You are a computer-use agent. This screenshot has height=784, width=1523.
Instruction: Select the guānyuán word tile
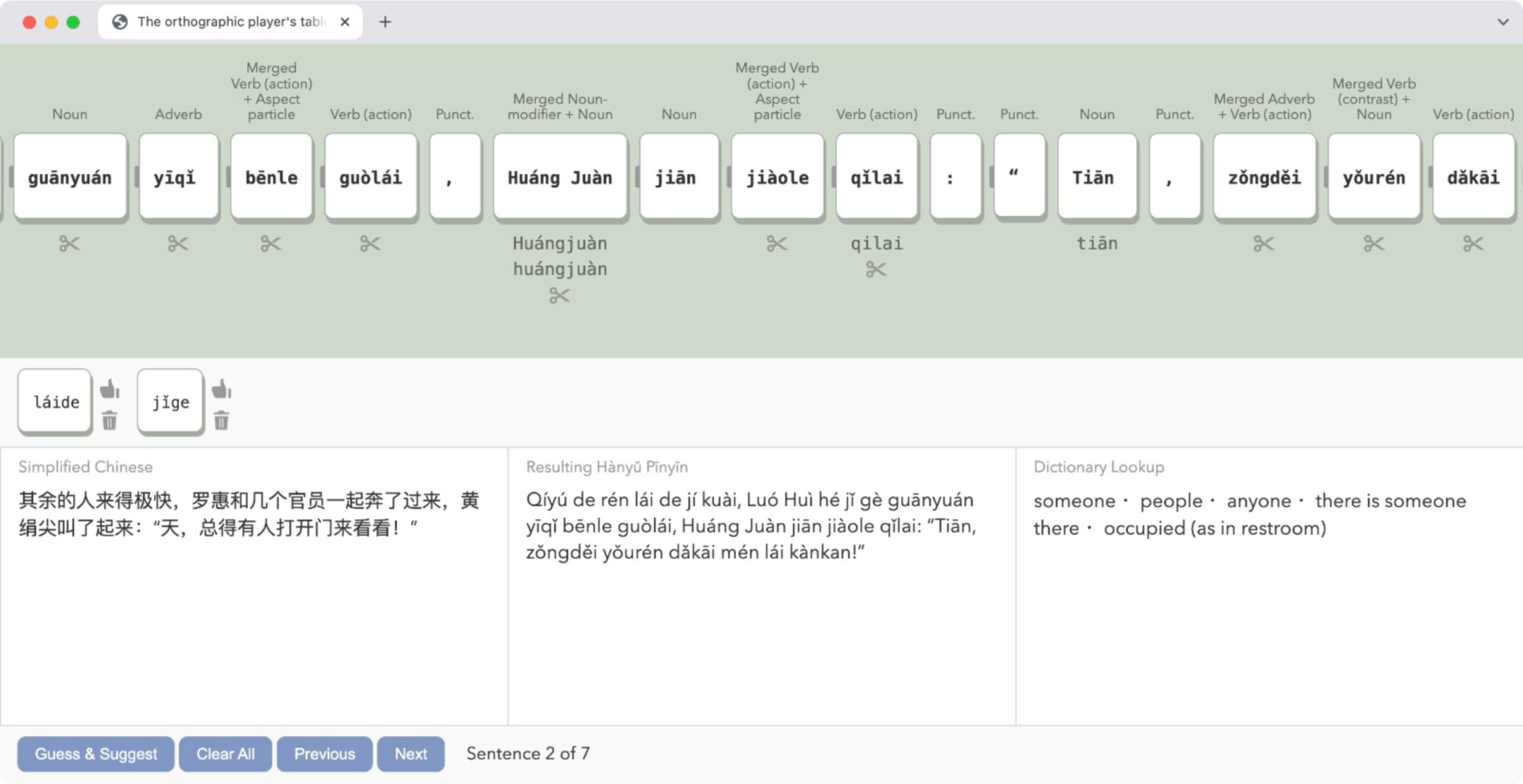70,177
